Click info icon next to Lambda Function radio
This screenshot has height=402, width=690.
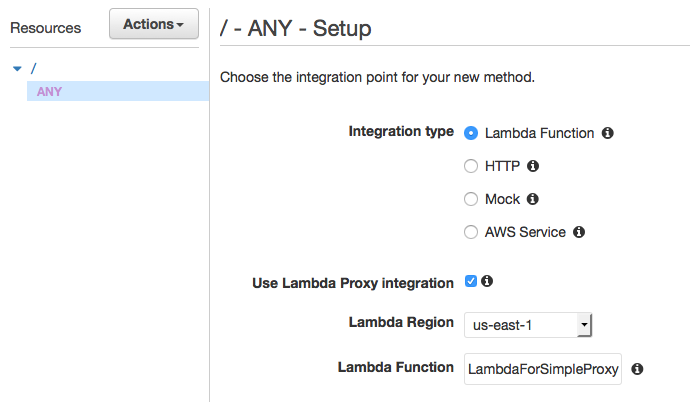[608, 133]
